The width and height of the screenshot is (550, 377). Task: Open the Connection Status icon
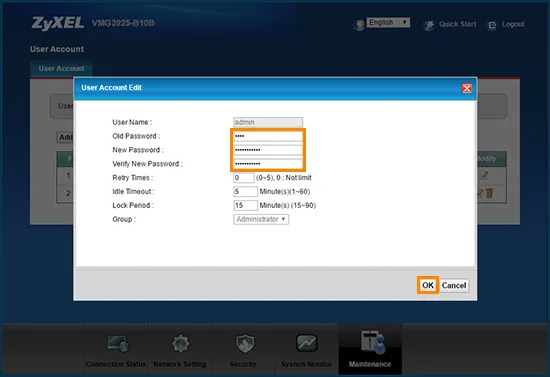(x=118, y=344)
